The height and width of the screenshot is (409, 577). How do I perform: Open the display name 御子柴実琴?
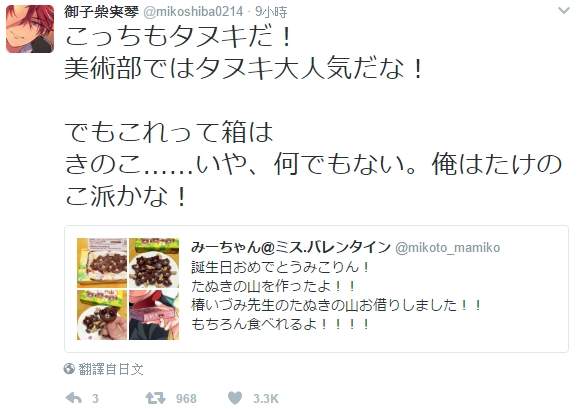pyautogui.click(x=101, y=12)
